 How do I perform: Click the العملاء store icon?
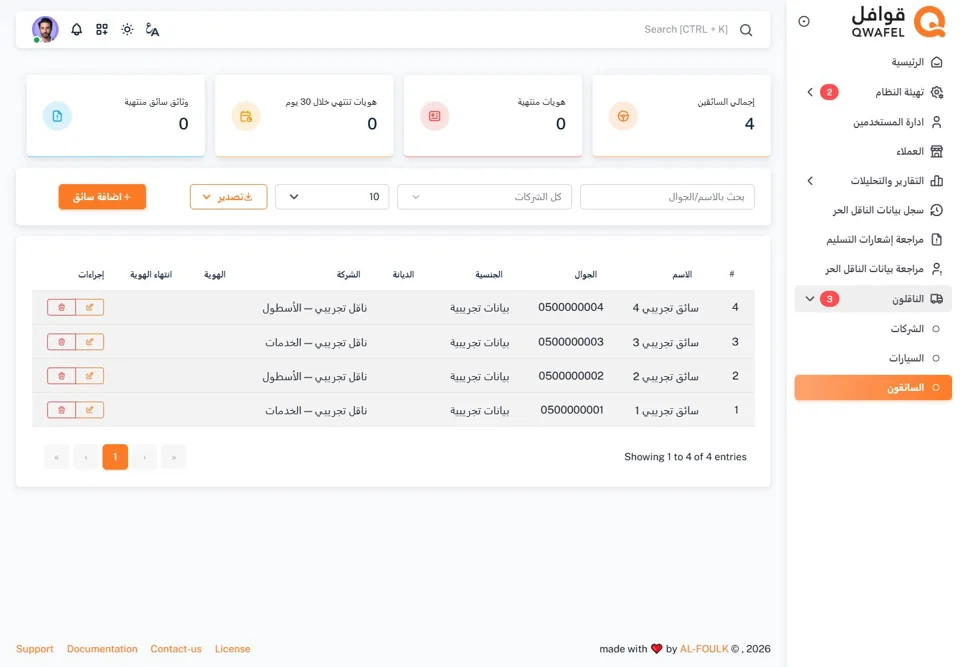937,151
